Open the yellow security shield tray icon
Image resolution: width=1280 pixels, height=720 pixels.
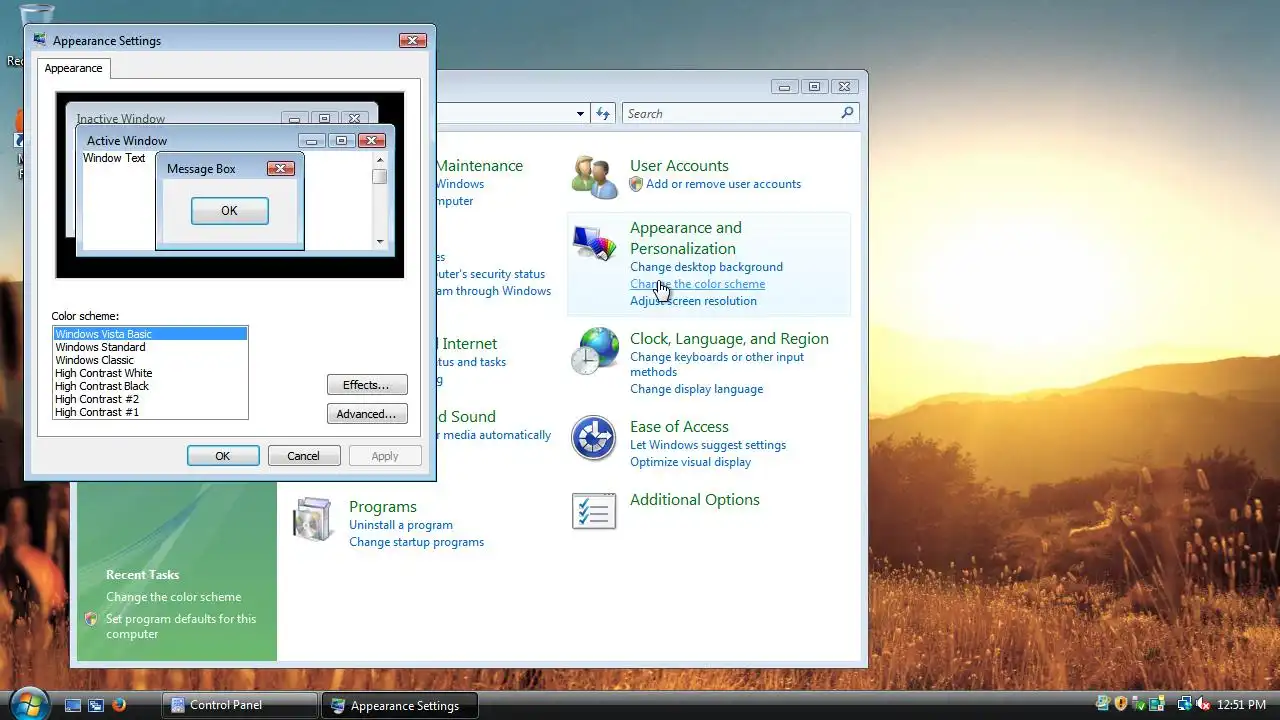pyautogui.click(x=1121, y=704)
